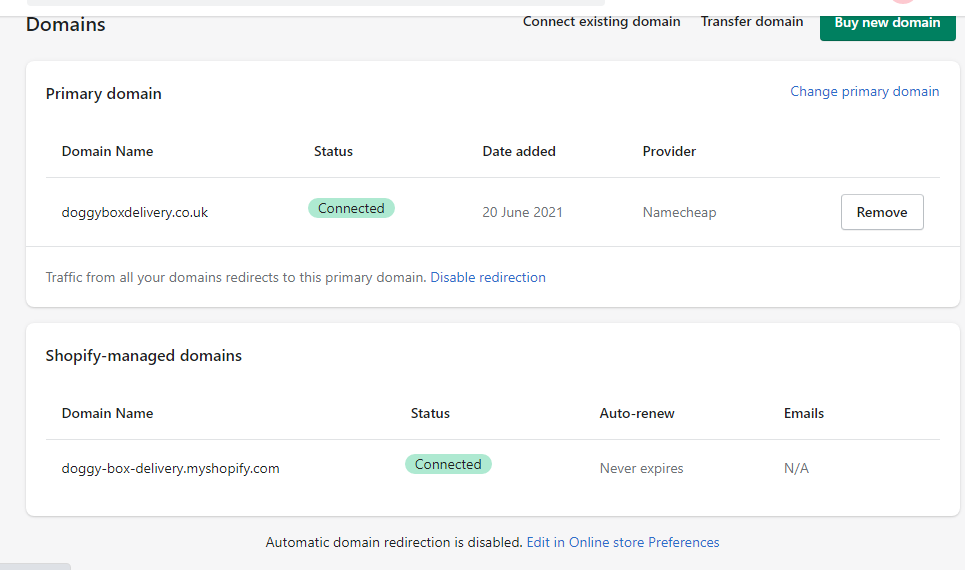Open the Transfer domain option
The width and height of the screenshot is (965, 570).
751,21
